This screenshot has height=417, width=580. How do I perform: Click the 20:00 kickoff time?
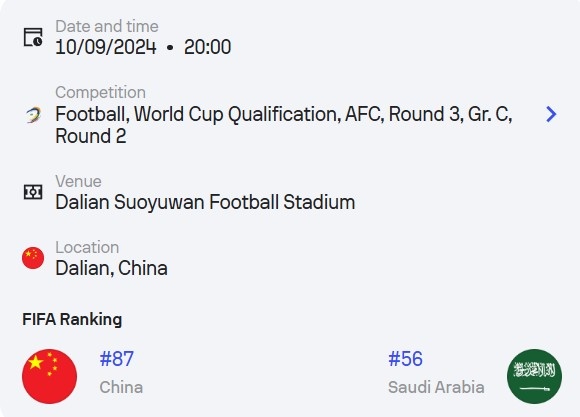(x=208, y=47)
